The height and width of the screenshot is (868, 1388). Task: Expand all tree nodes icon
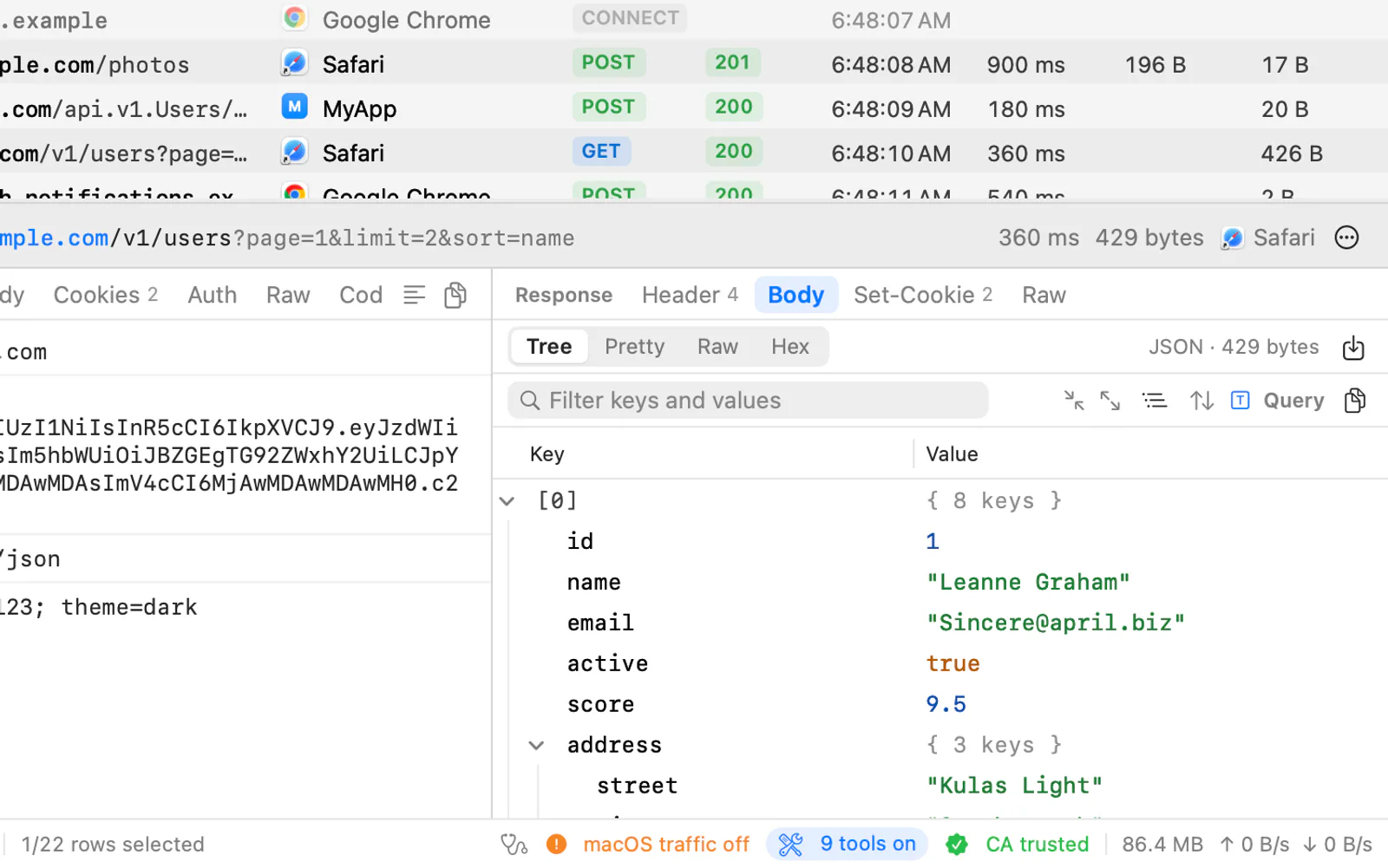[1110, 401]
